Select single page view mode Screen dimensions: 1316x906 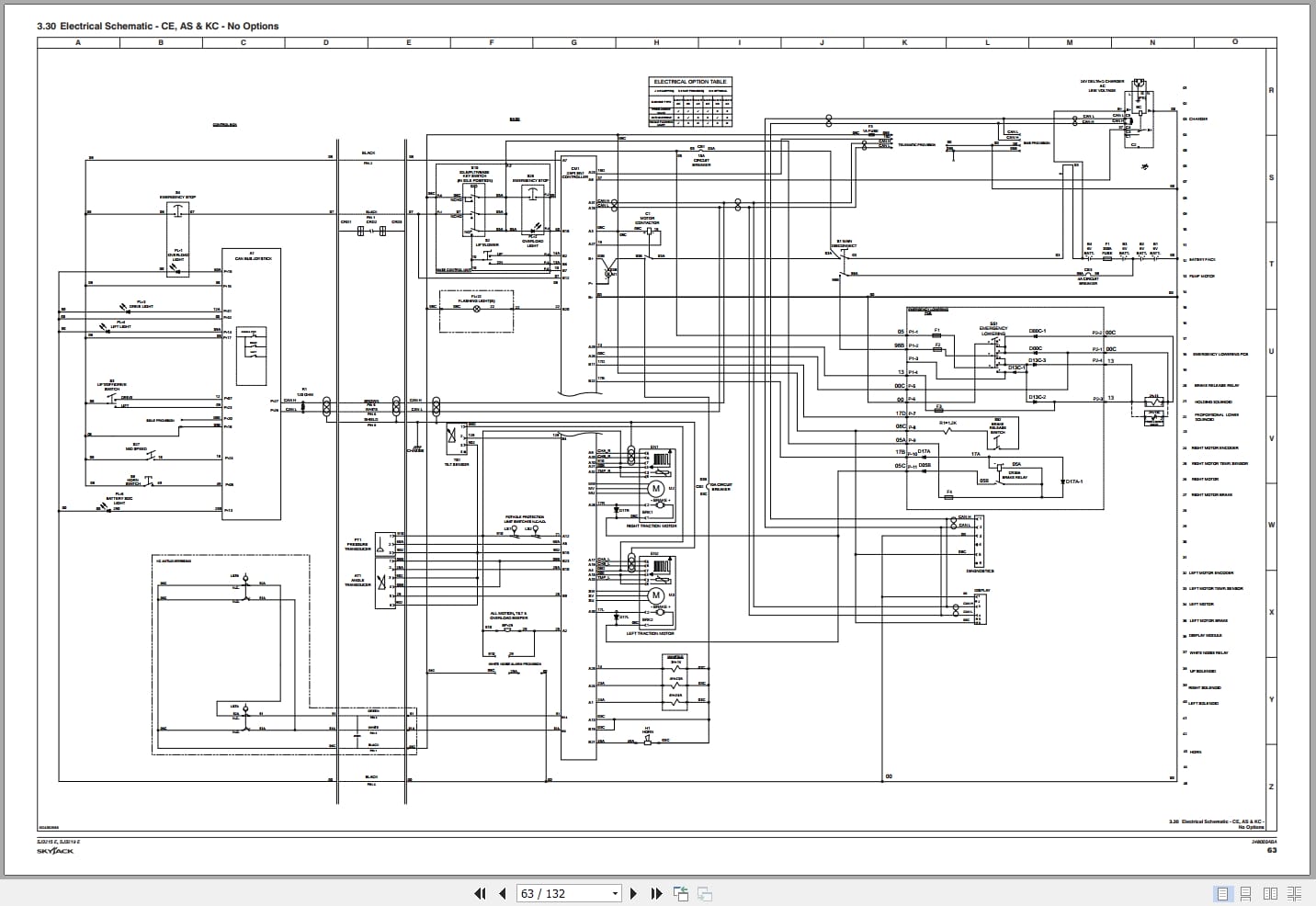pos(1223,893)
